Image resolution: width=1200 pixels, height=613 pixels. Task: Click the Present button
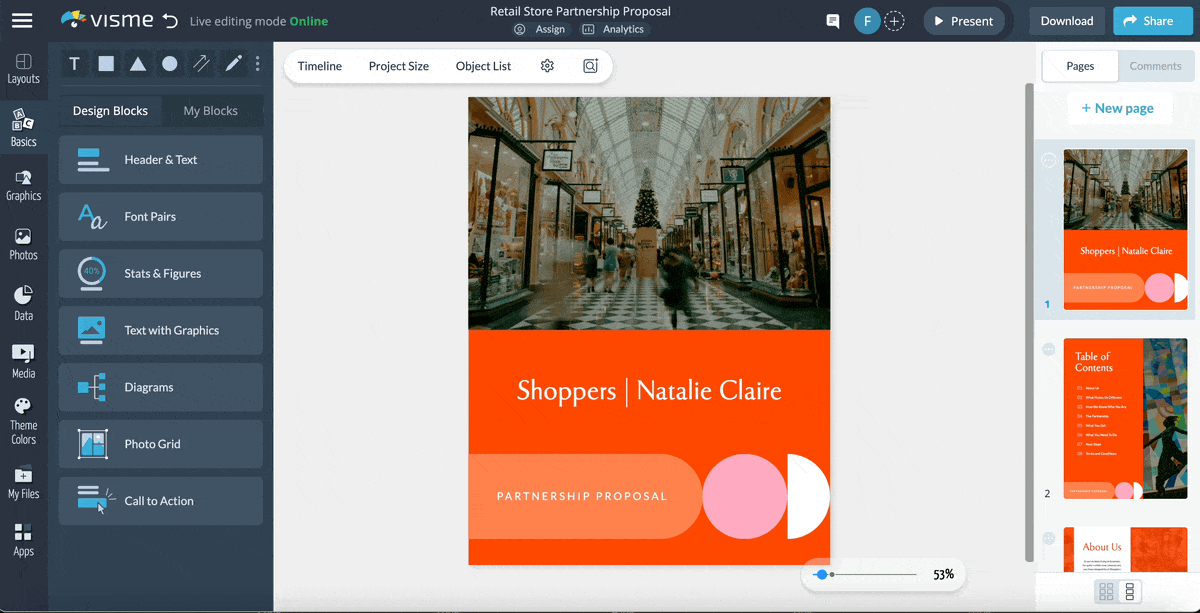[963, 20]
